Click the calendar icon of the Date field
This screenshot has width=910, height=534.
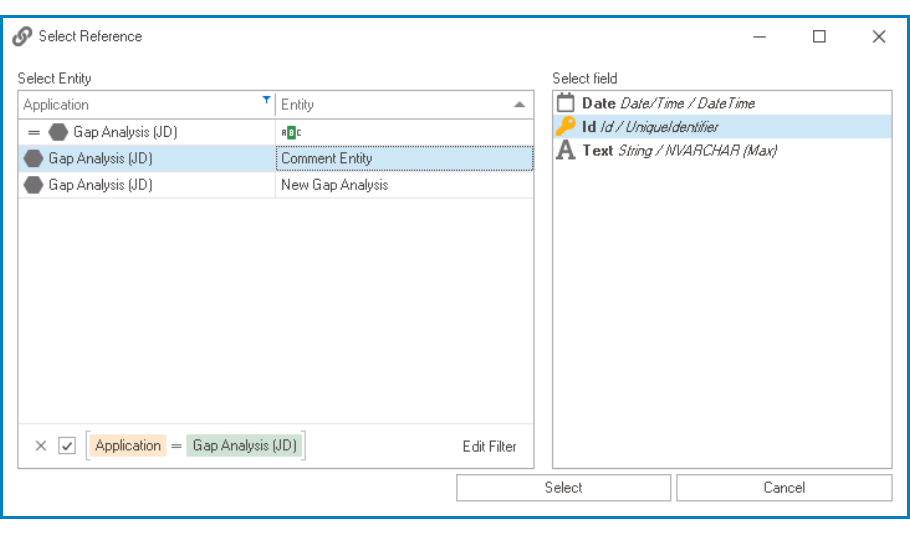click(x=566, y=103)
